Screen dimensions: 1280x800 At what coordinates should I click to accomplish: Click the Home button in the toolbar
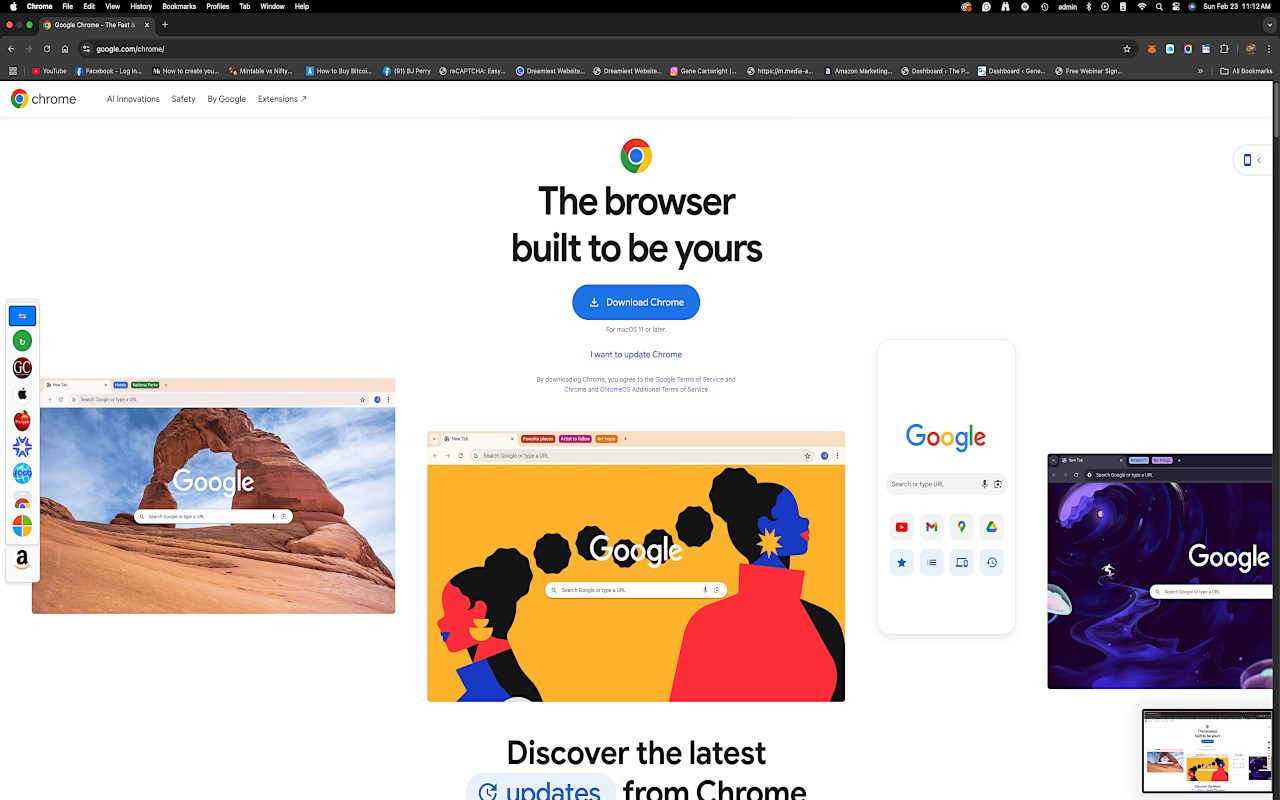pyautogui.click(x=65, y=49)
